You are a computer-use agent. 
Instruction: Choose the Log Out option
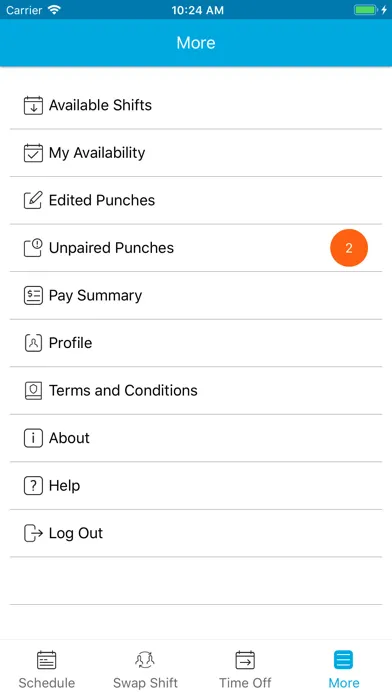click(x=196, y=533)
